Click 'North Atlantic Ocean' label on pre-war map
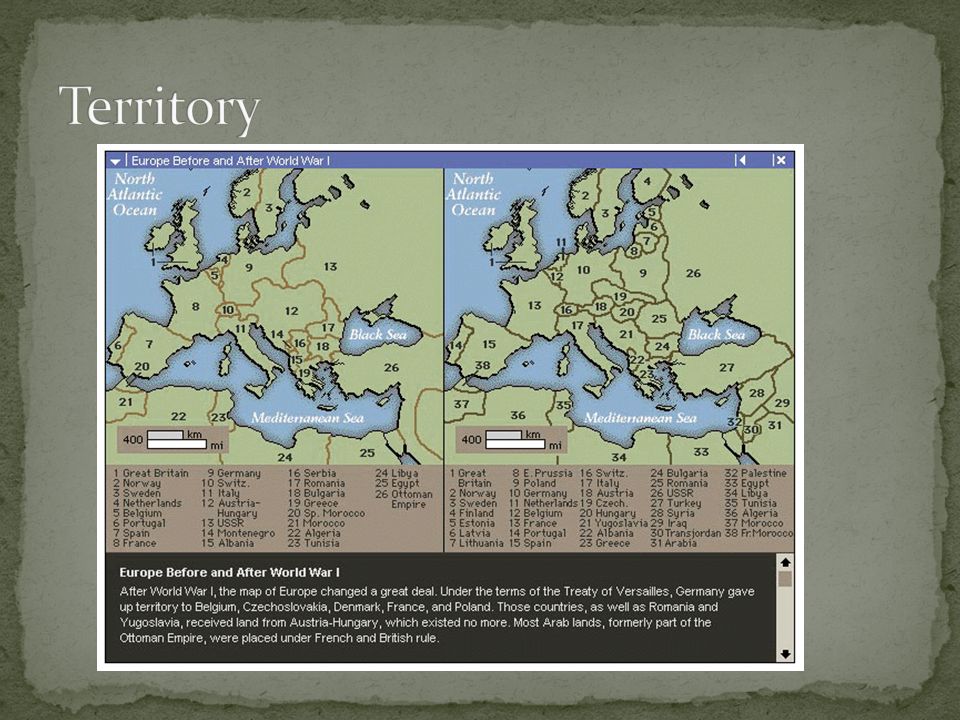960x720 pixels. (x=135, y=194)
